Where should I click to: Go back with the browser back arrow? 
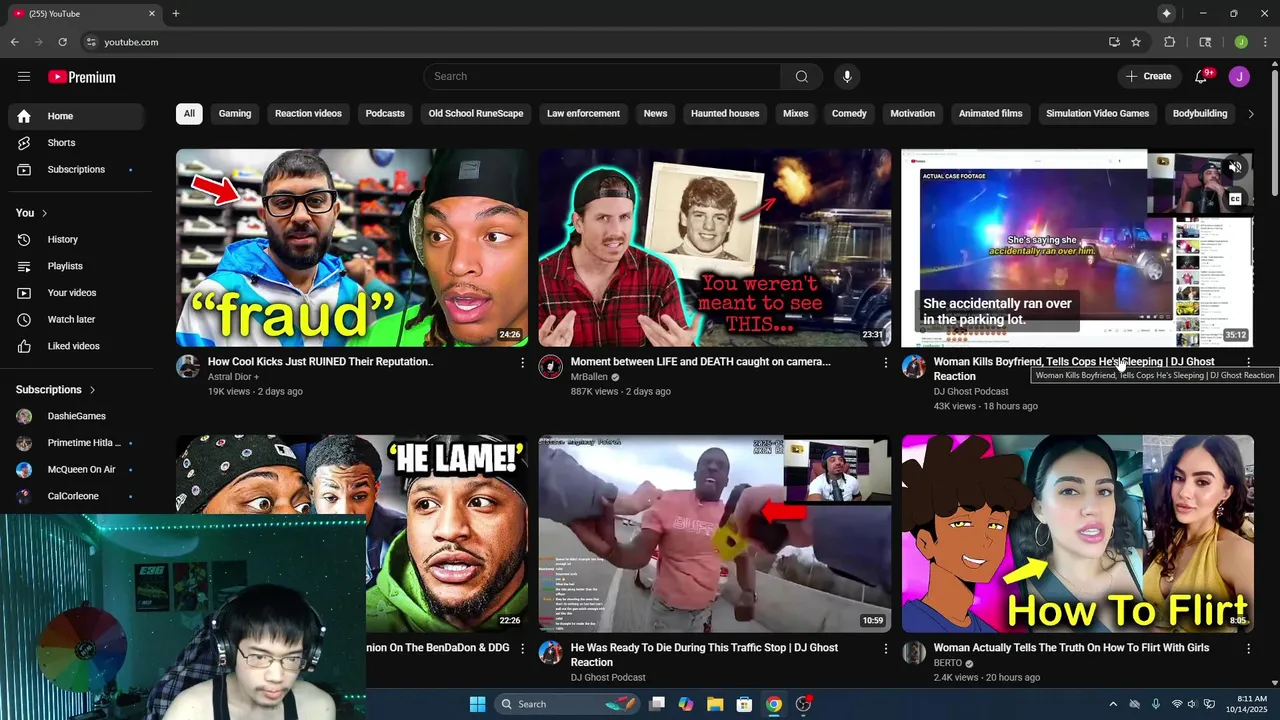(x=14, y=42)
